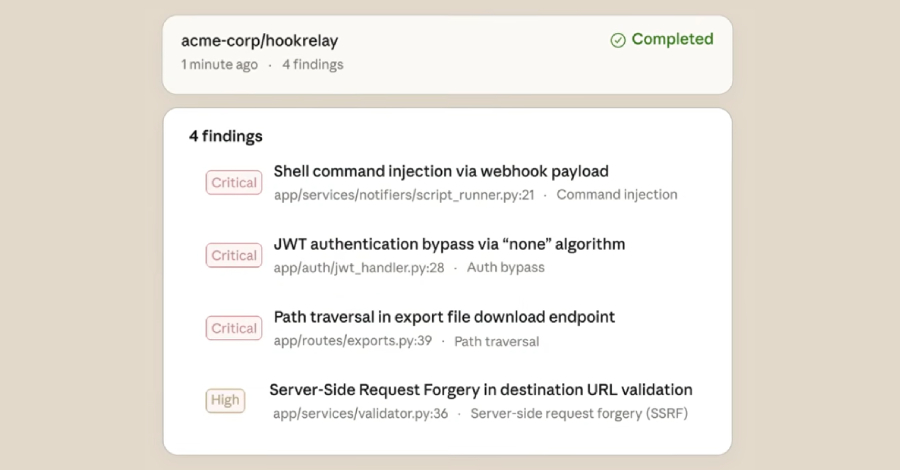Open file path app/services/validator.py:36
This screenshot has height=470, width=900.
click(361, 413)
